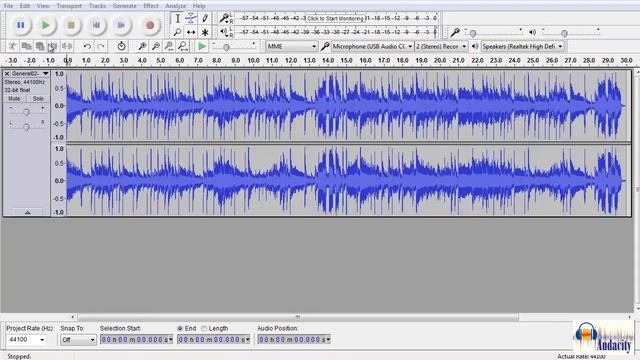Open the Speakers (Realtek) output dropdown
The width and height of the screenshot is (640, 360).
[x=522, y=47]
